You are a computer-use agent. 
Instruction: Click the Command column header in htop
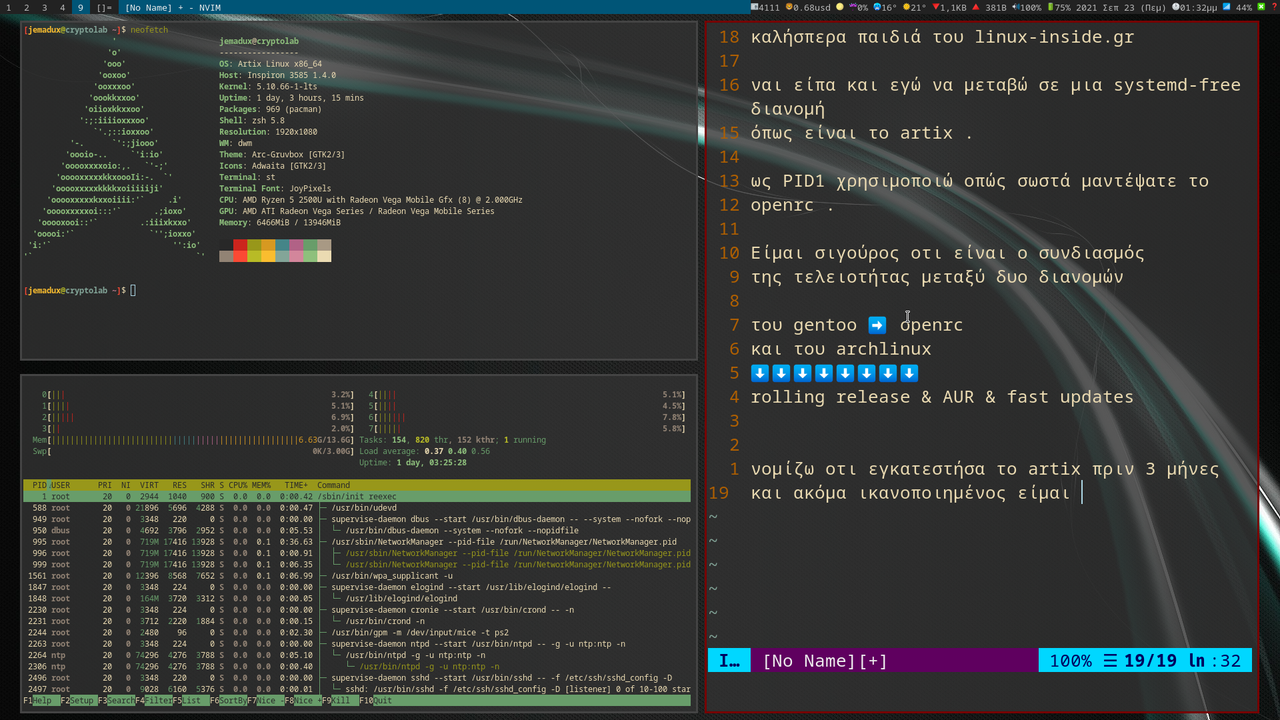334,485
